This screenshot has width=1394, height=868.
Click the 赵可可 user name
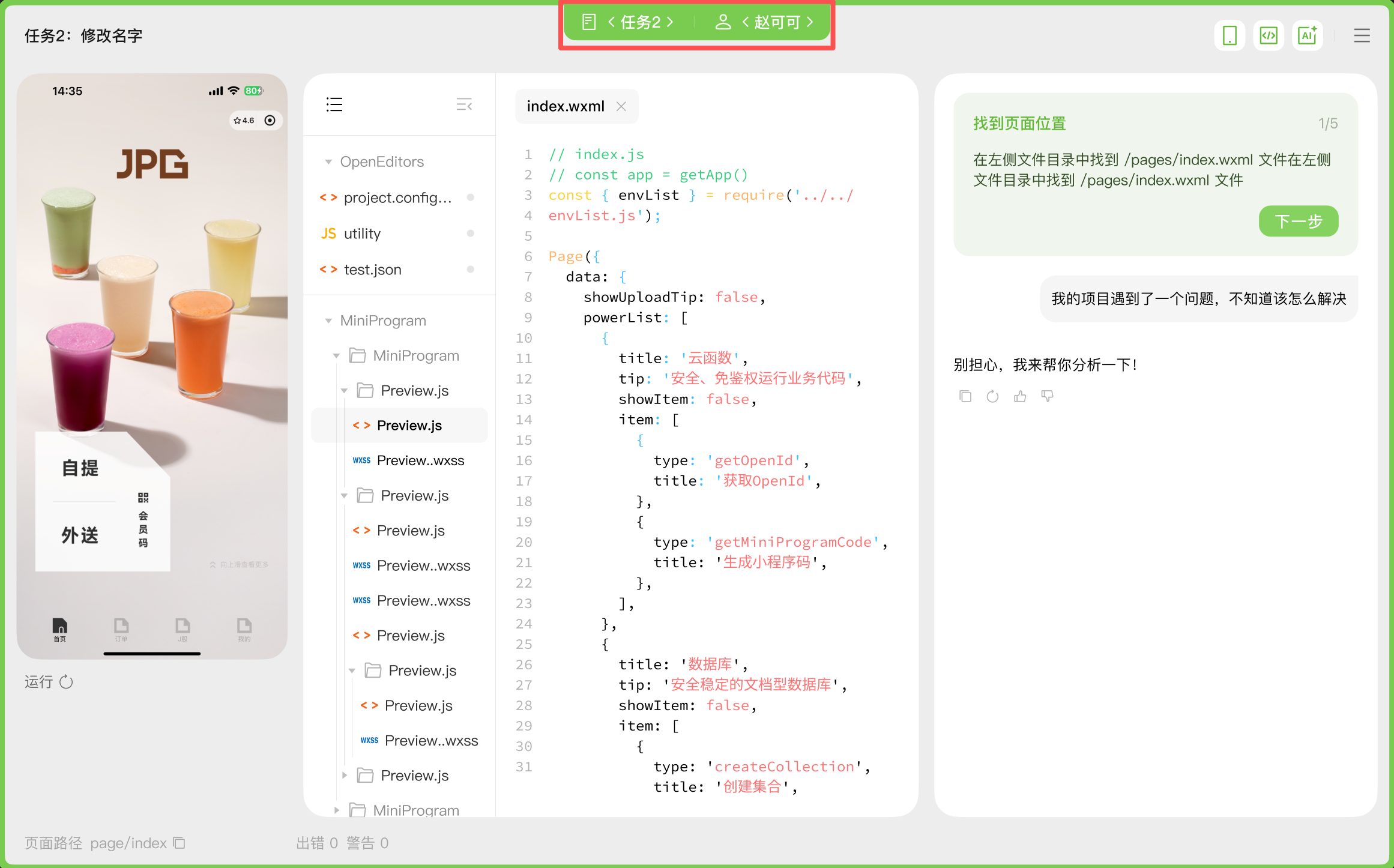(x=777, y=22)
